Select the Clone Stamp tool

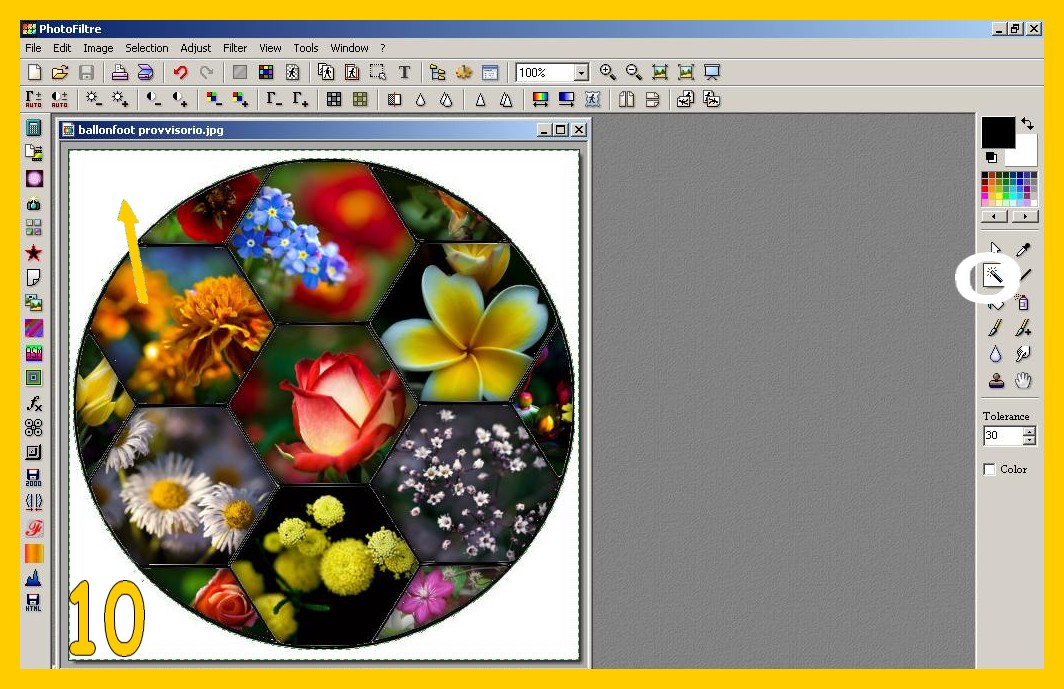point(995,380)
